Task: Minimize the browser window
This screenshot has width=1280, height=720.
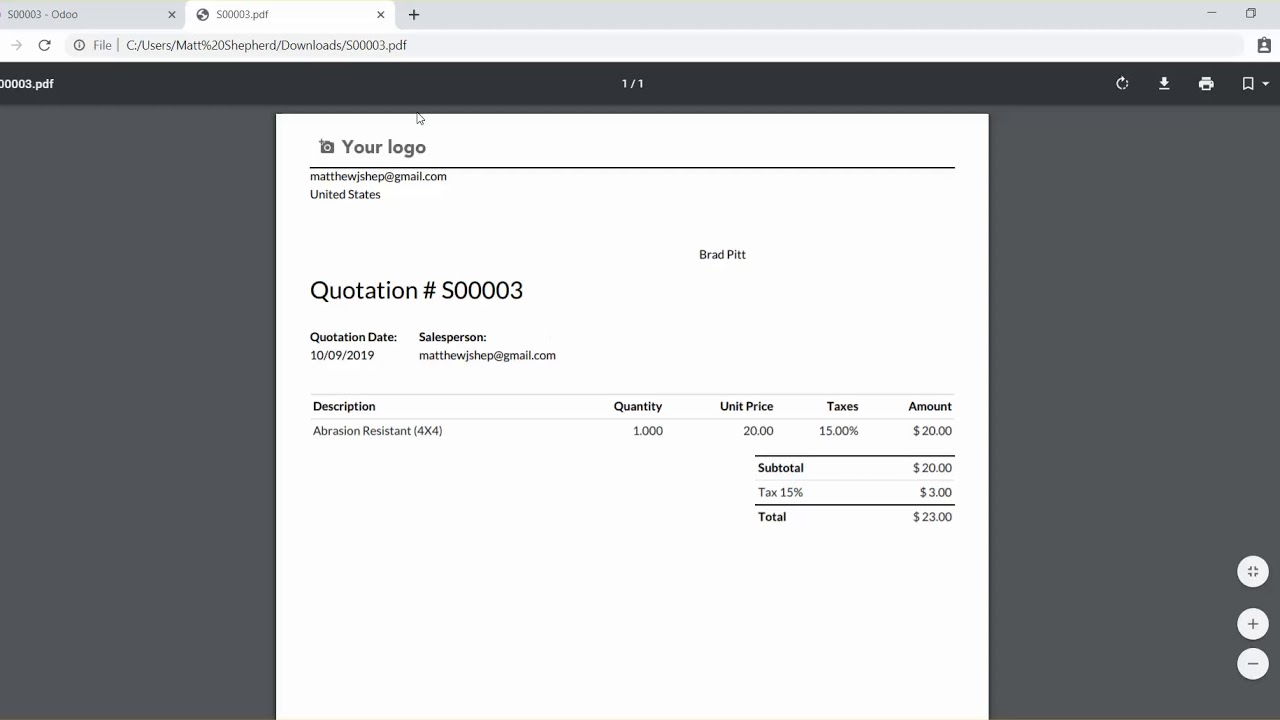Action: coord(1211,13)
